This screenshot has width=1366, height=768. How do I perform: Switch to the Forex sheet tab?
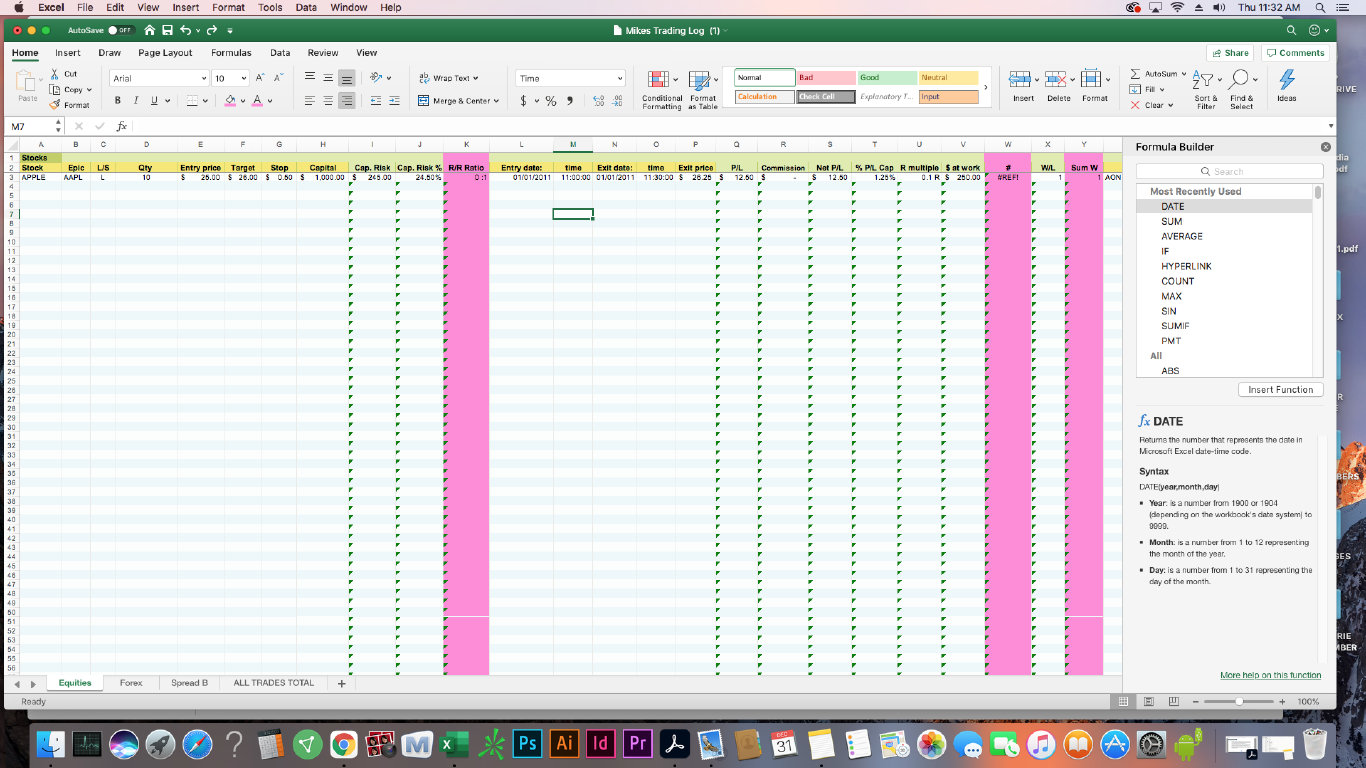click(x=131, y=683)
